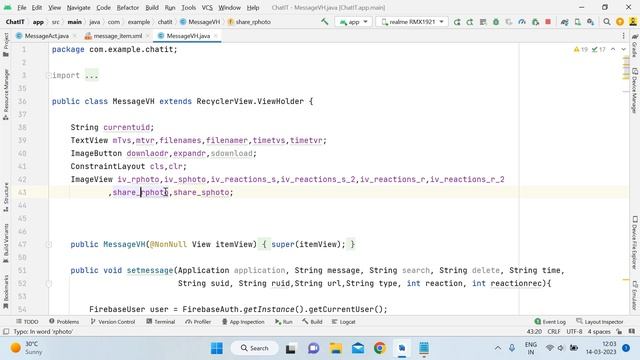Open the Event Log panel
The height and width of the screenshot is (360, 640).
click(x=550, y=322)
